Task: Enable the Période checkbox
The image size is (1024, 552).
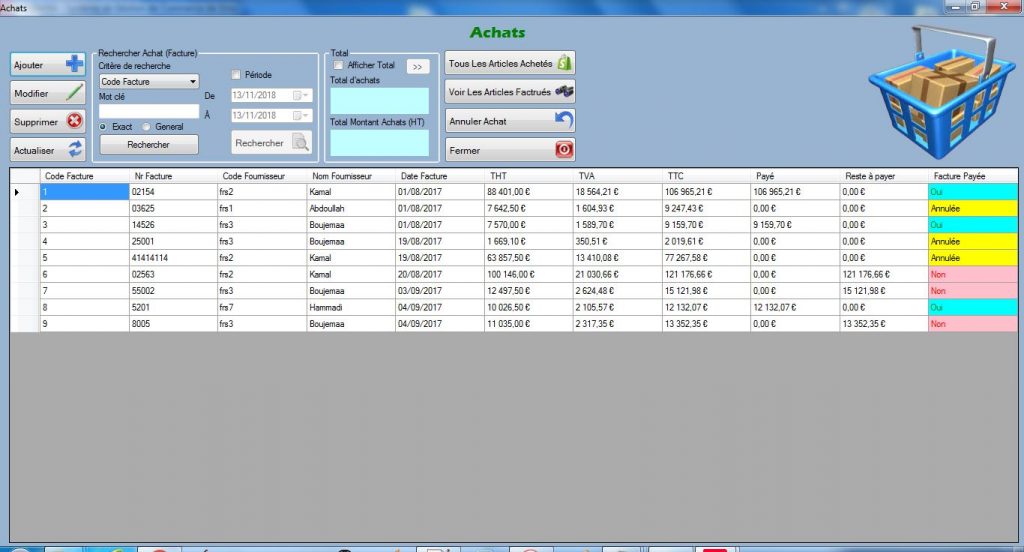Action: click(x=236, y=75)
